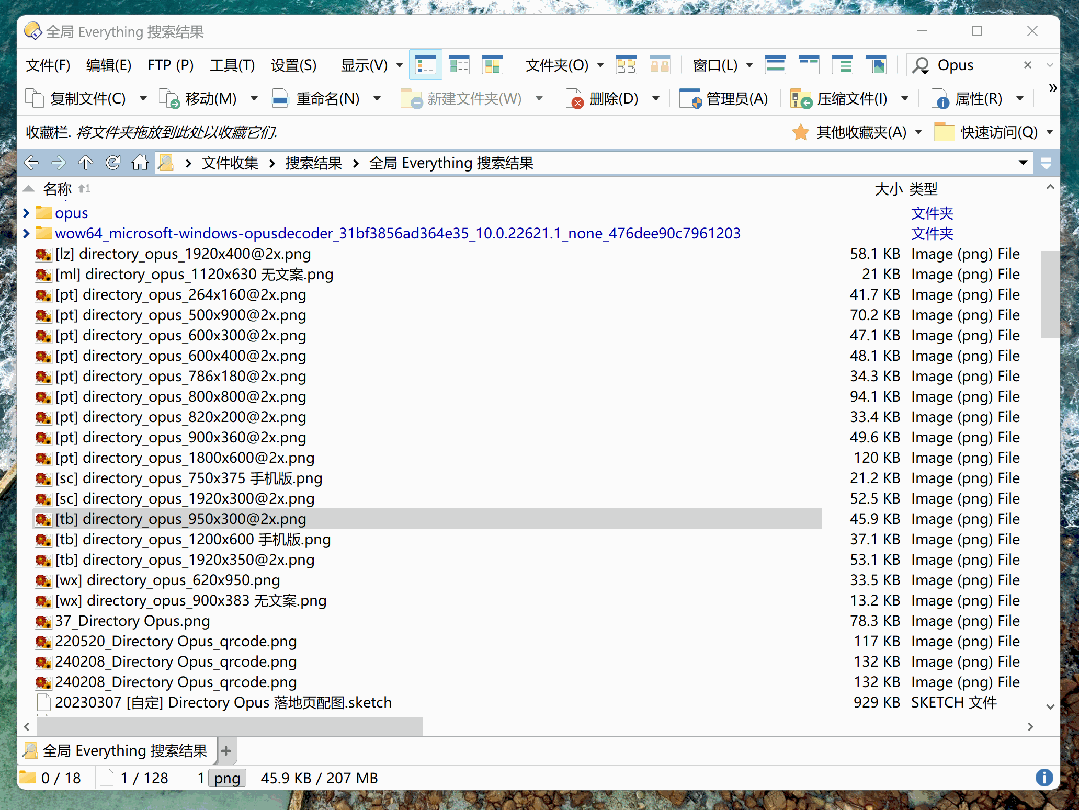Viewport: 1079px width, 810px height.
Task: Click the 名称 column header to sort
Action: click(x=57, y=188)
